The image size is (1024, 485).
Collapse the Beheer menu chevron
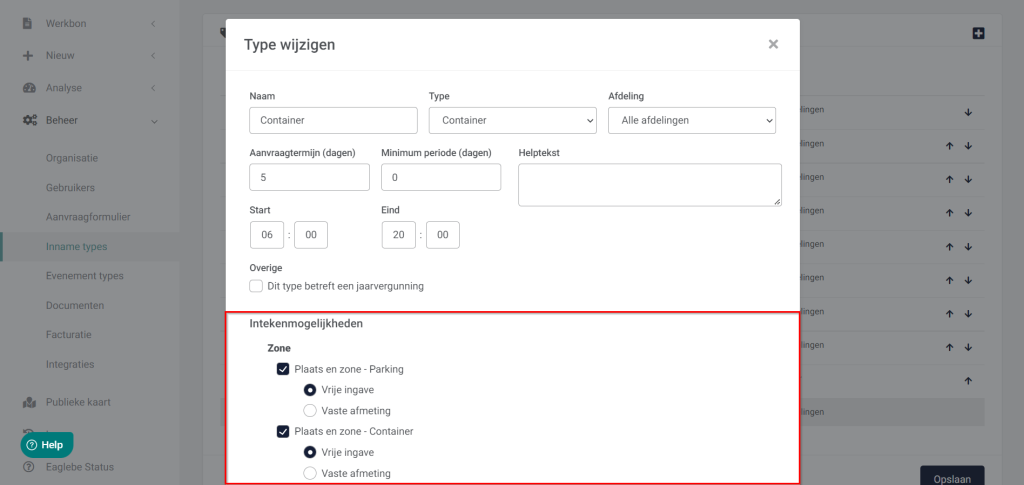(x=154, y=121)
